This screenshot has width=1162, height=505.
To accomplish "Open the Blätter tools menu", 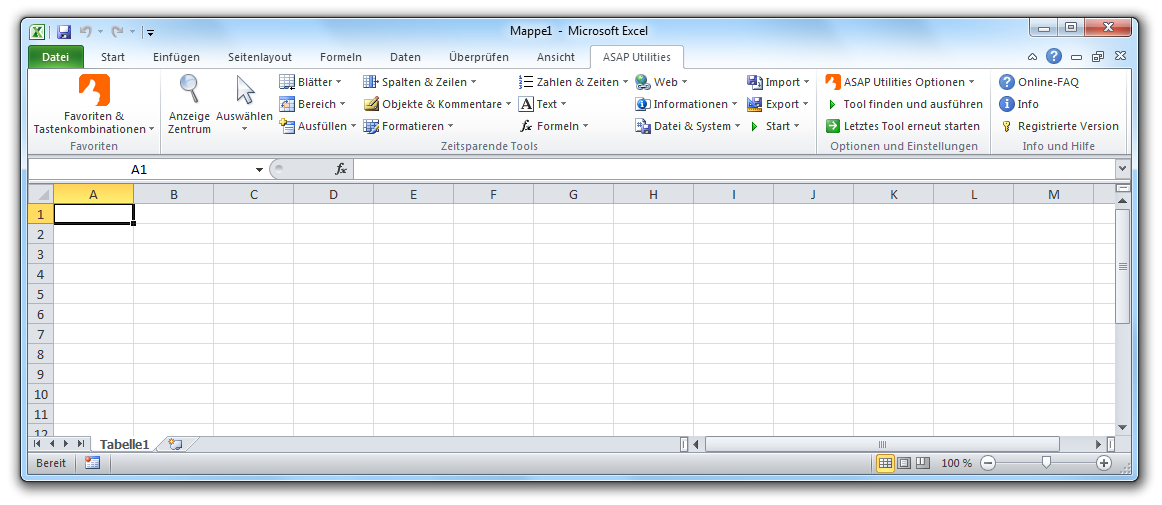I will 310,82.
